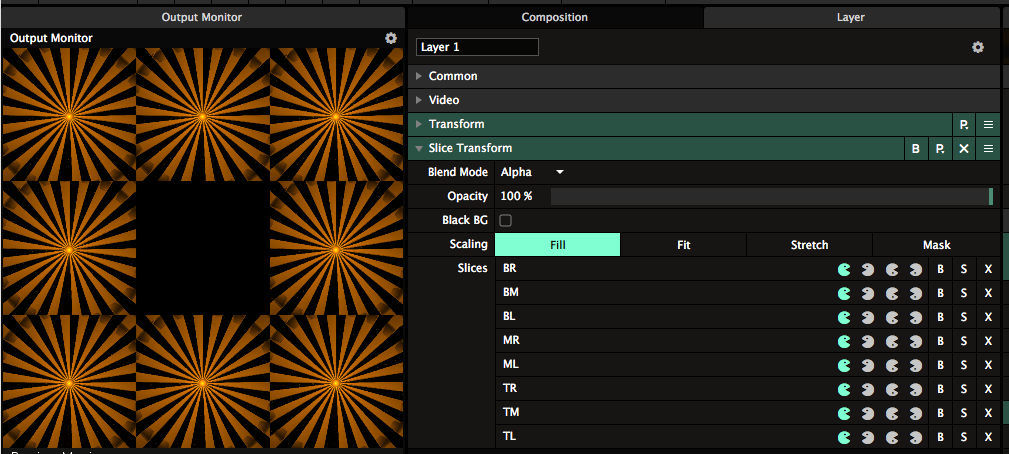The width and height of the screenshot is (1009, 454).
Task: Toggle Slice Transform bypass B button
Action: click(915, 149)
